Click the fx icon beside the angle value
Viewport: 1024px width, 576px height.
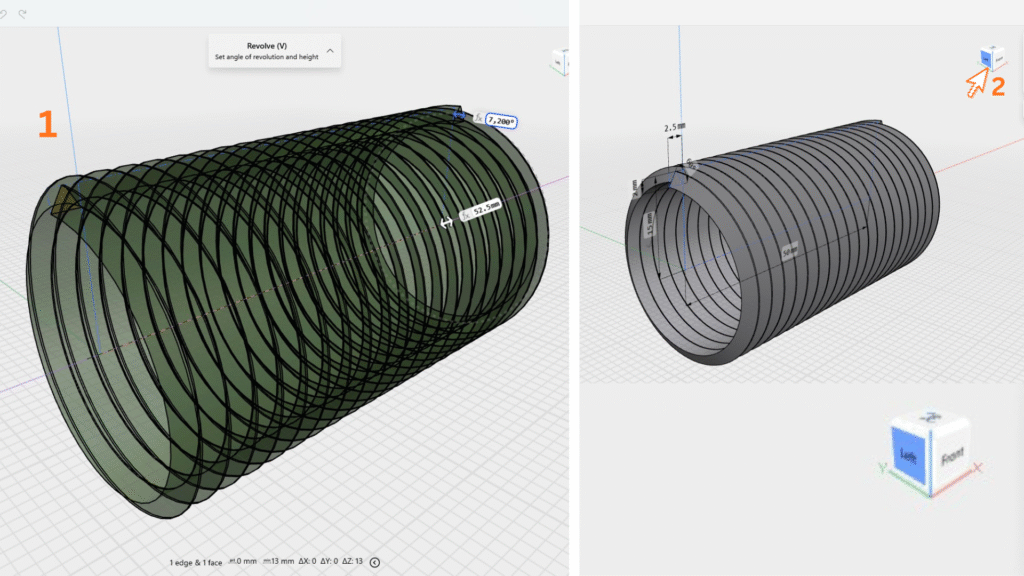pyautogui.click(x=479, y=119)
